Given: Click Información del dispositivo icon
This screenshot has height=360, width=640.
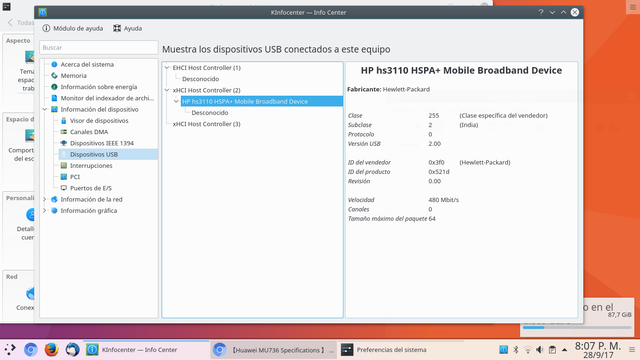Looking at the screenshot, I should tap(54, 109).
